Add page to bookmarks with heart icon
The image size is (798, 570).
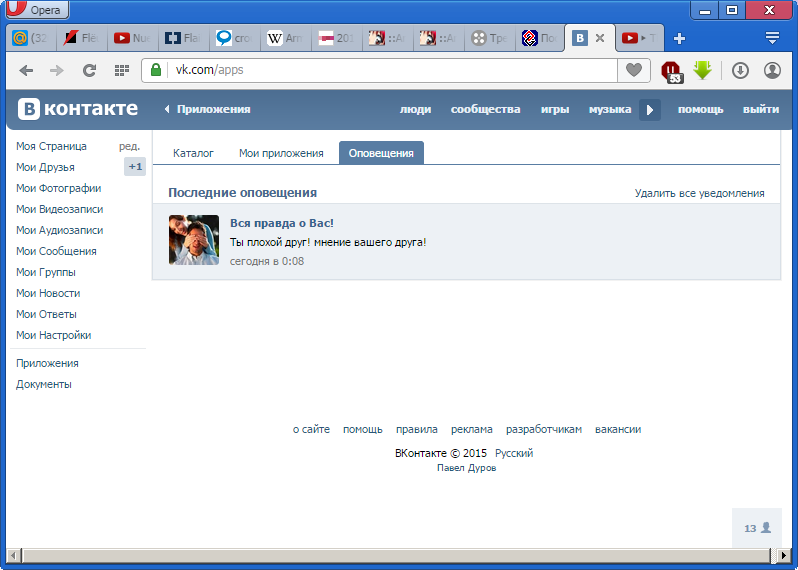point(634,70)
